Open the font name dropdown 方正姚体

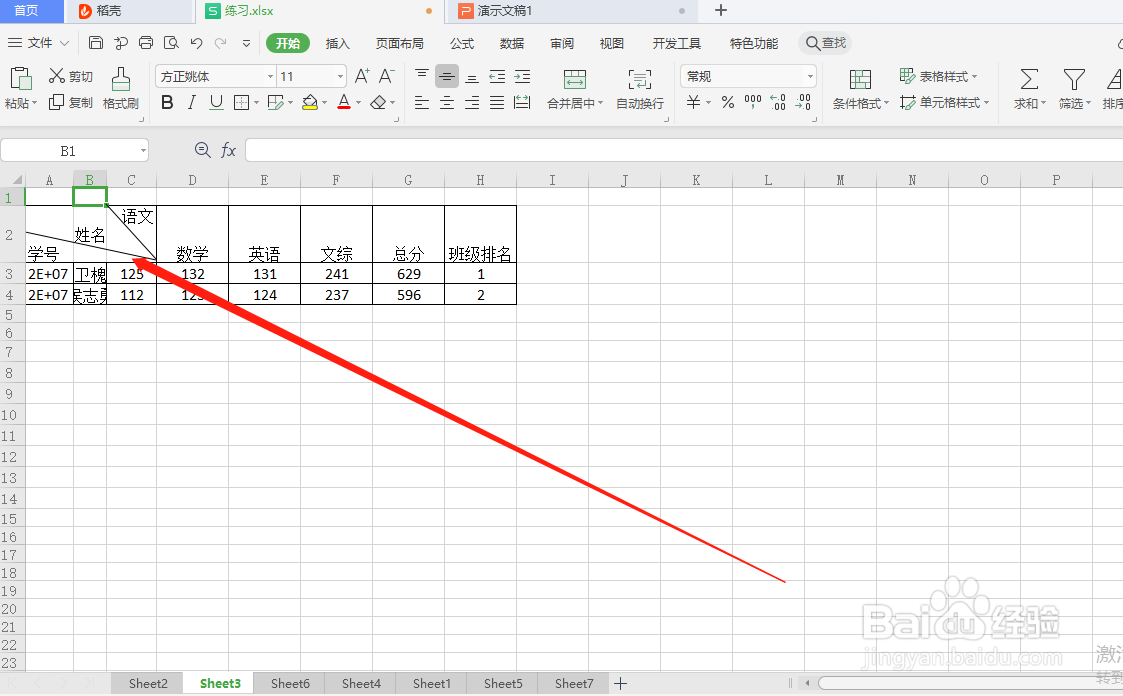tap(271, 77)
